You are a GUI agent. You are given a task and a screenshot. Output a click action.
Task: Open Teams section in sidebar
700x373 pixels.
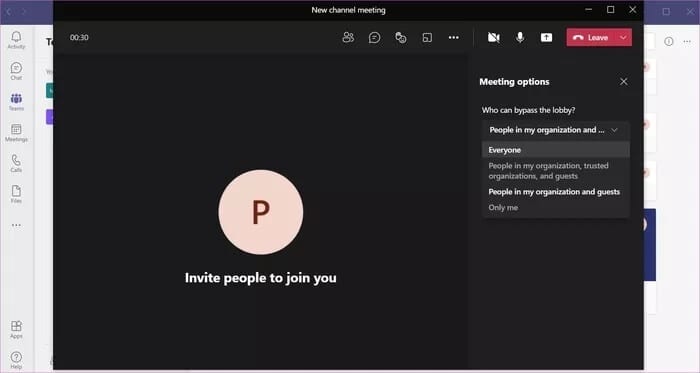[17, 102]
